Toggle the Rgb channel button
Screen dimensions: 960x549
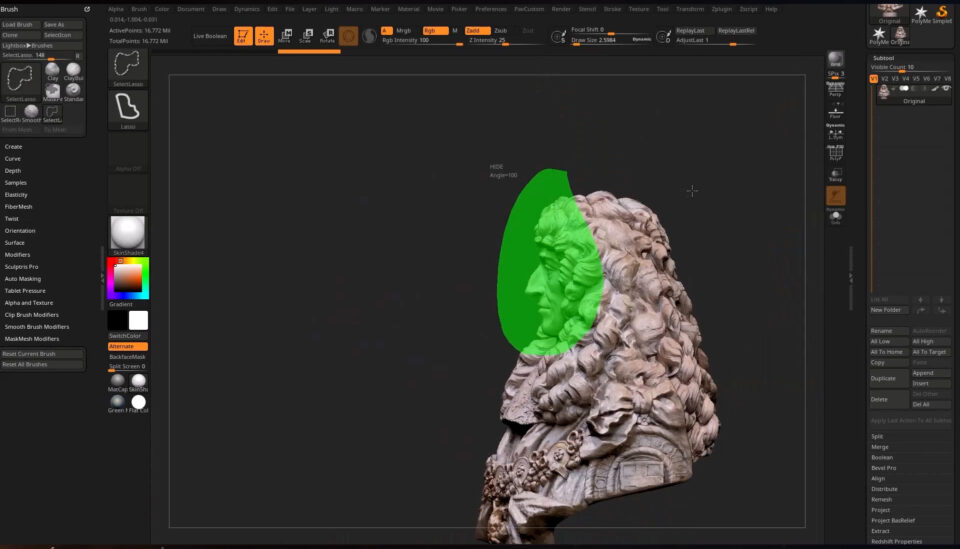click(x=435, y=30)
